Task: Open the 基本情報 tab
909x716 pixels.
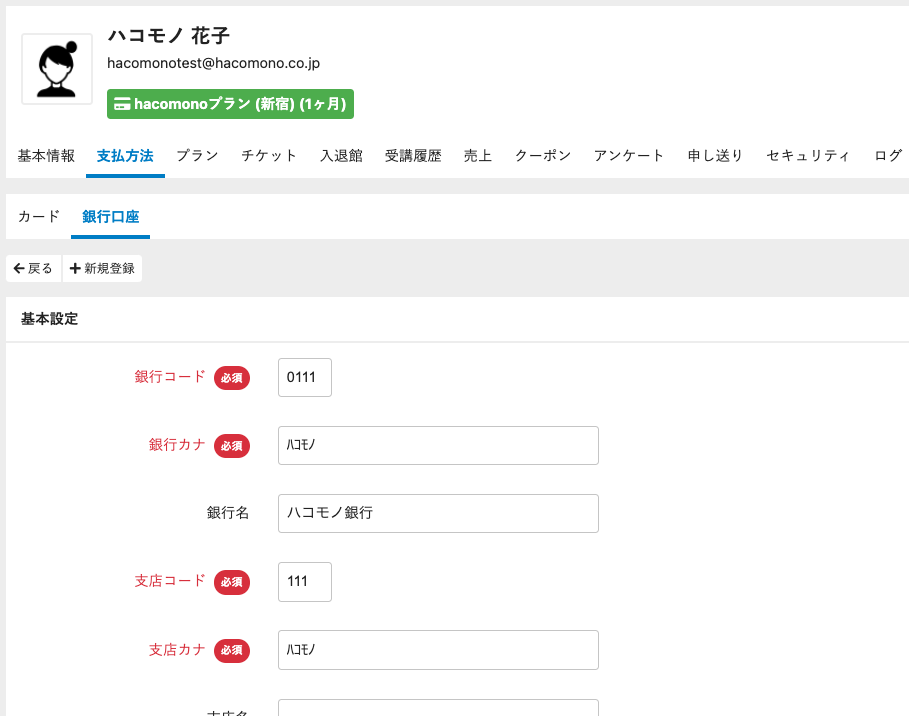Action: click(x=46, y=156)
